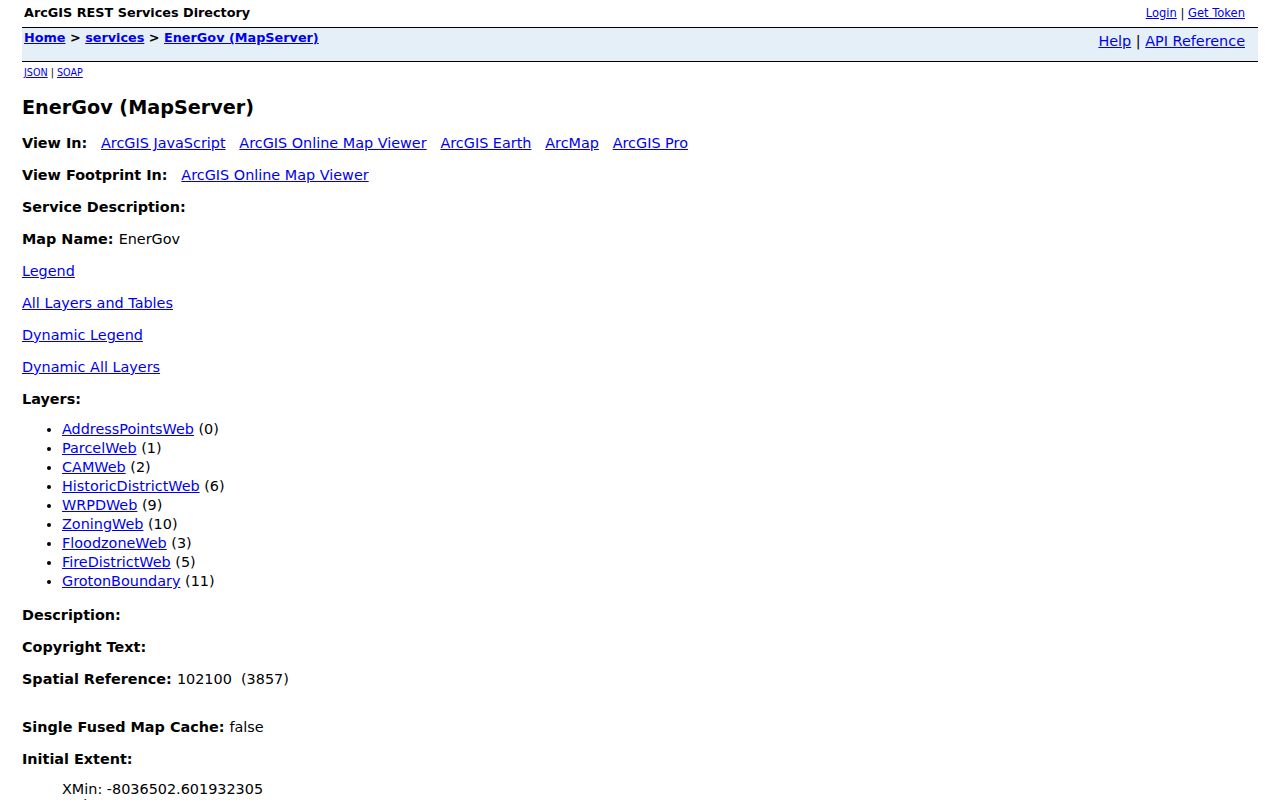Click the Get Token link
The image size is (1280, 800).
(1216, 13)
